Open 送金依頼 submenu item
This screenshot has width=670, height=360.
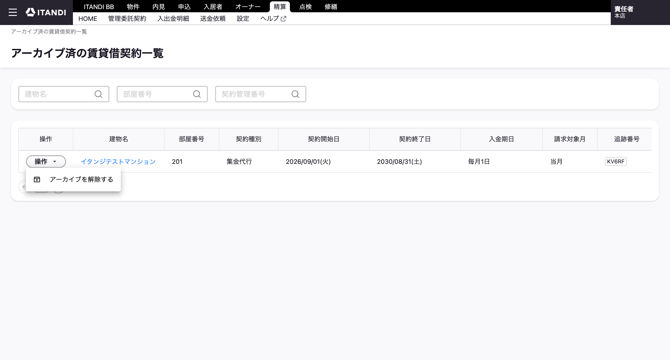pyautogui.click(x=213, y=19)
